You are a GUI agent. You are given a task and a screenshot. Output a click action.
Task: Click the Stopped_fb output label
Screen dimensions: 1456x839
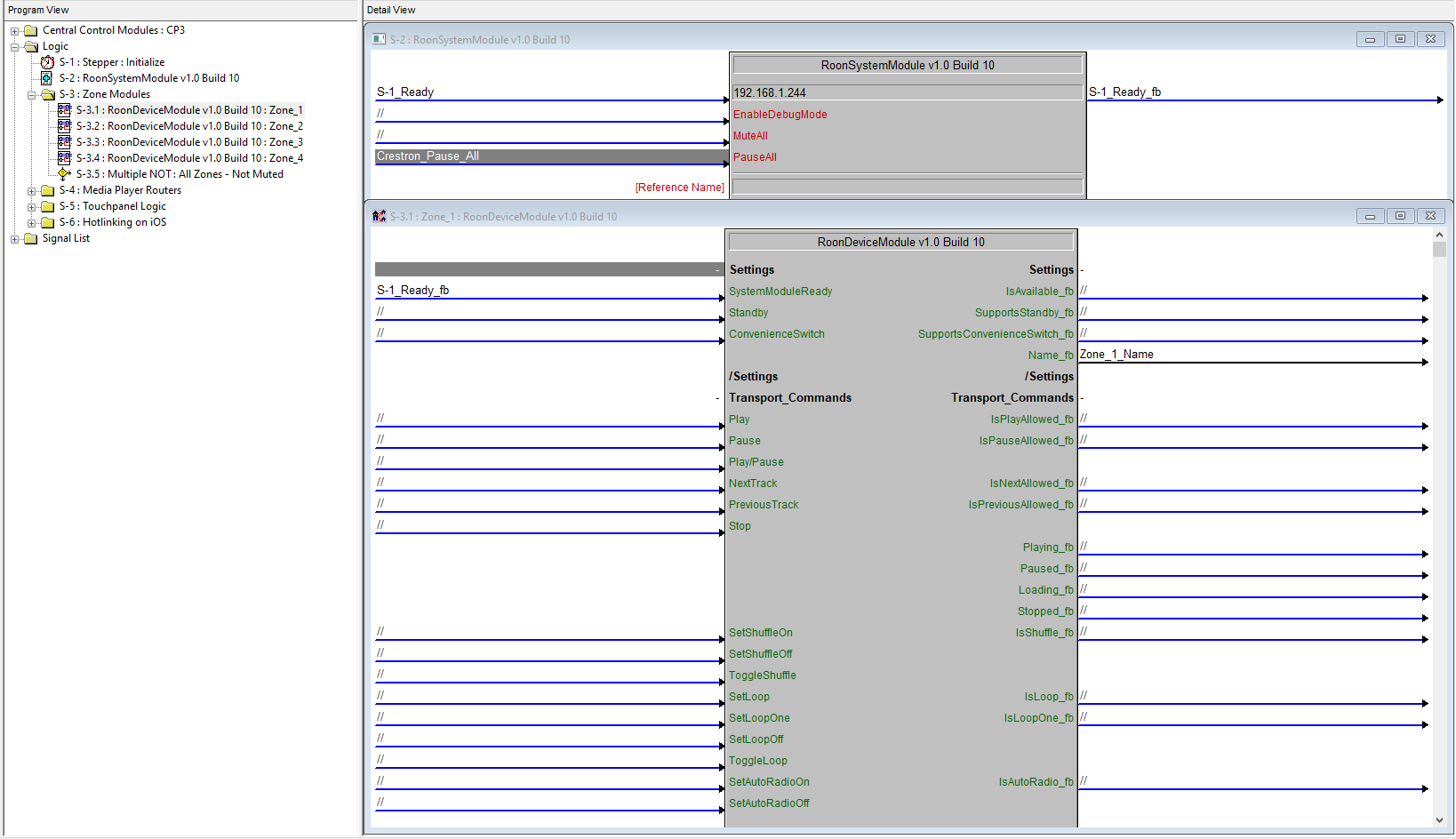(x=1045, y=611)
